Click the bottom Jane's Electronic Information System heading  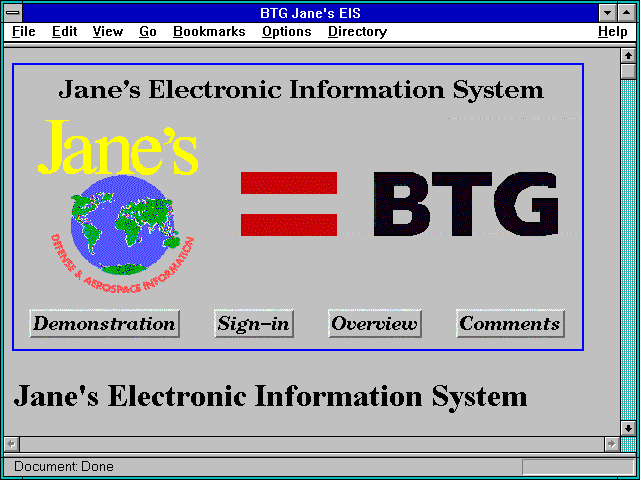pos(270,397)
